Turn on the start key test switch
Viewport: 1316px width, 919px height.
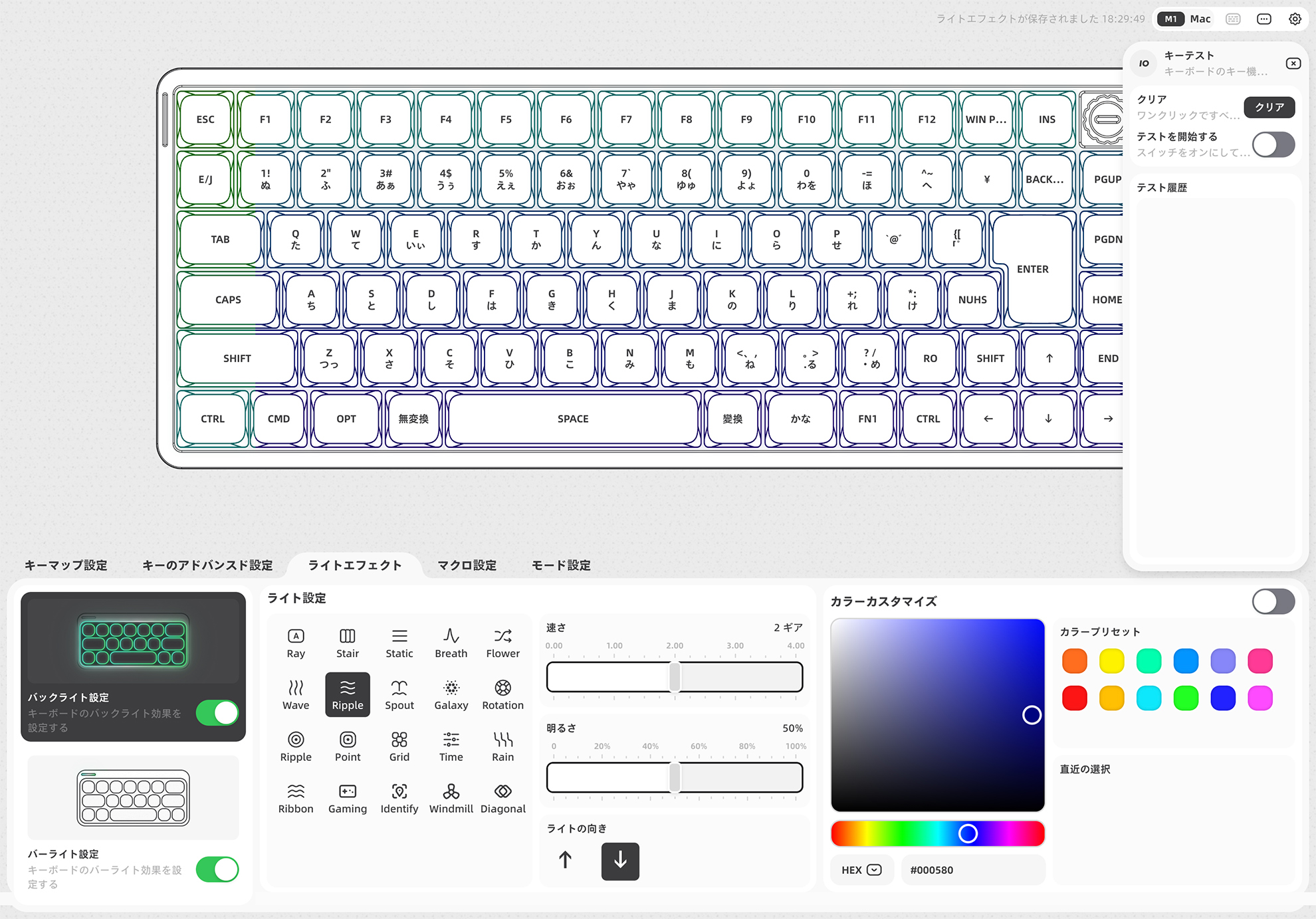point(1273,144)
